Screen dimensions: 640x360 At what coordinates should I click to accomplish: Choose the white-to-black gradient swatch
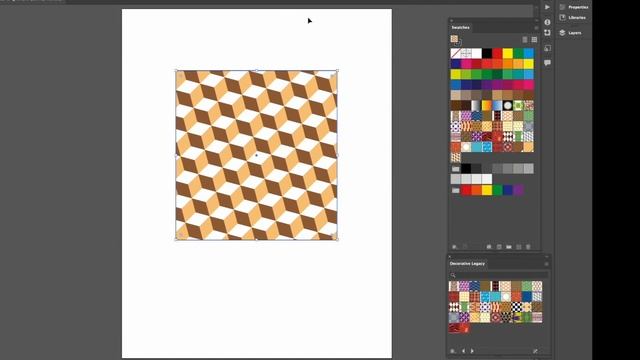(x=476, y=105)
